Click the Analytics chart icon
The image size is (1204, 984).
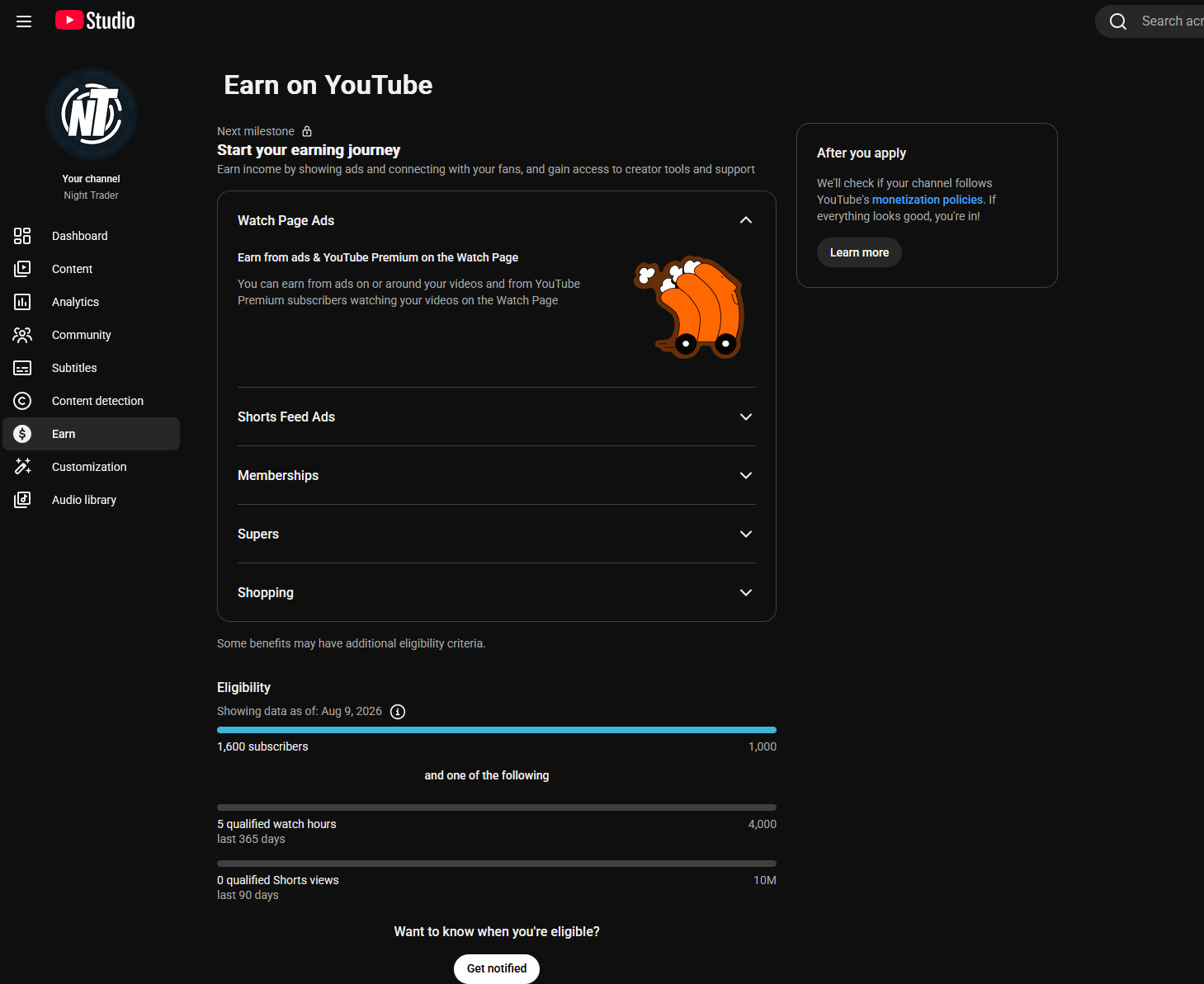point(22,302)
